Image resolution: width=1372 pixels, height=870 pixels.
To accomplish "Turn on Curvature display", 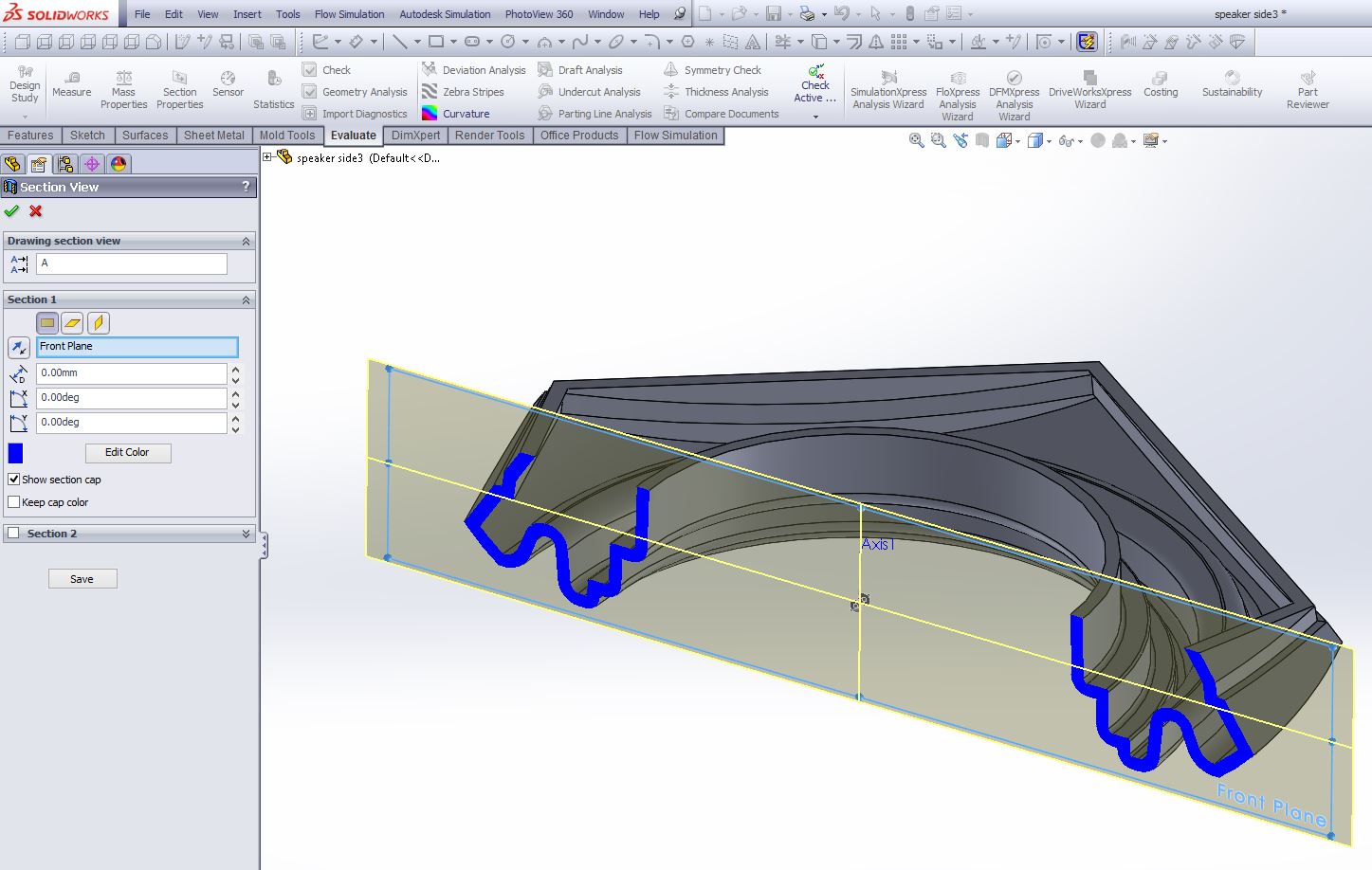I will [455, 114].
